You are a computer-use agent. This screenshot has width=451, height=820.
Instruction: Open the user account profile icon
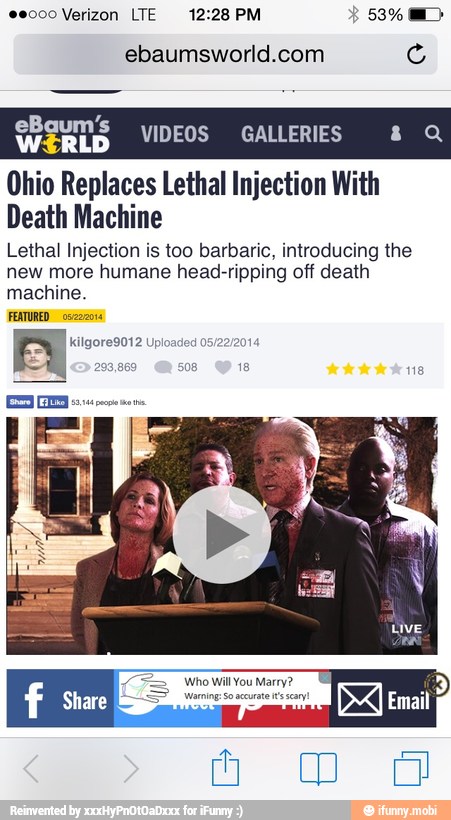[x=396, y=133]
